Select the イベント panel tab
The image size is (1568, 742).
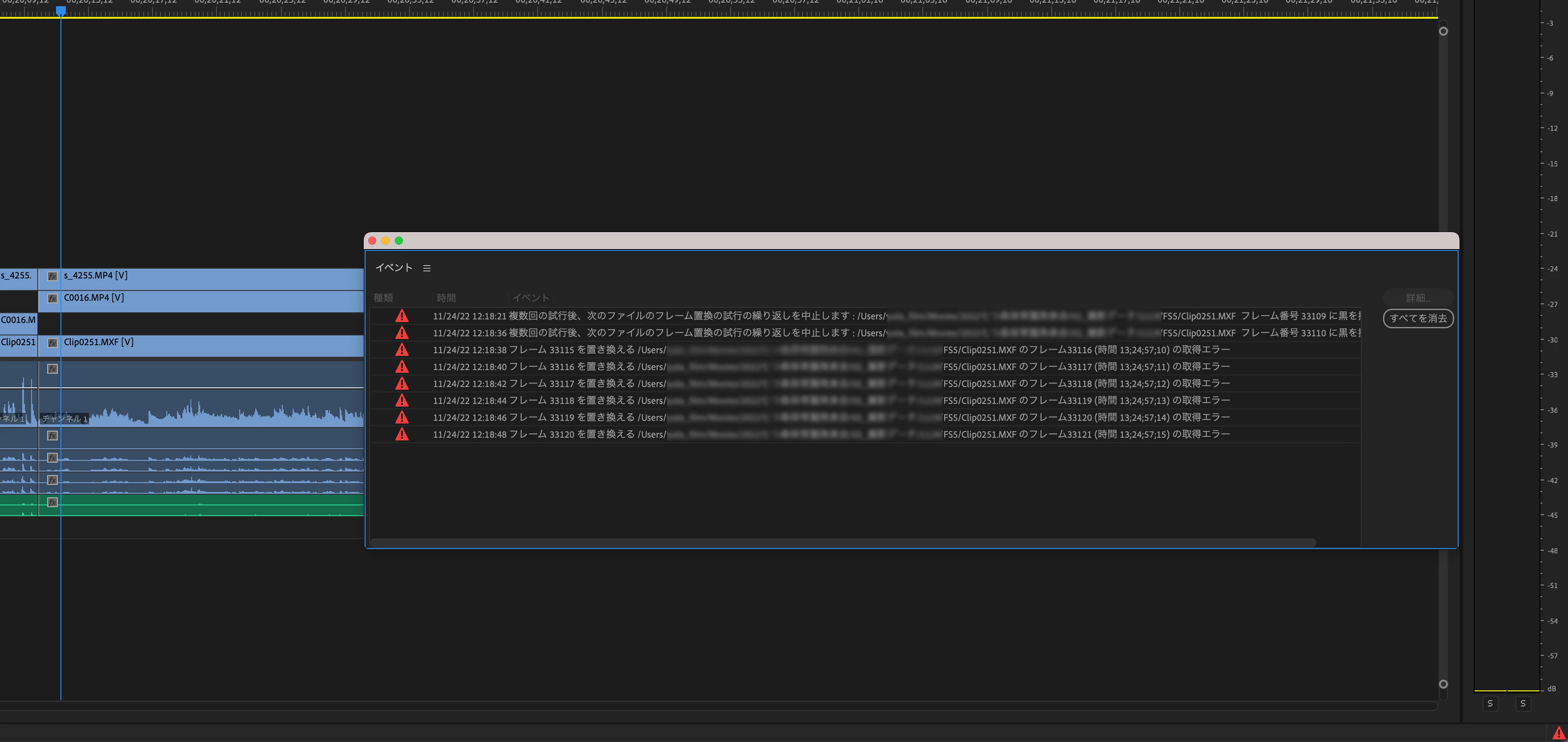click(394, 268)
